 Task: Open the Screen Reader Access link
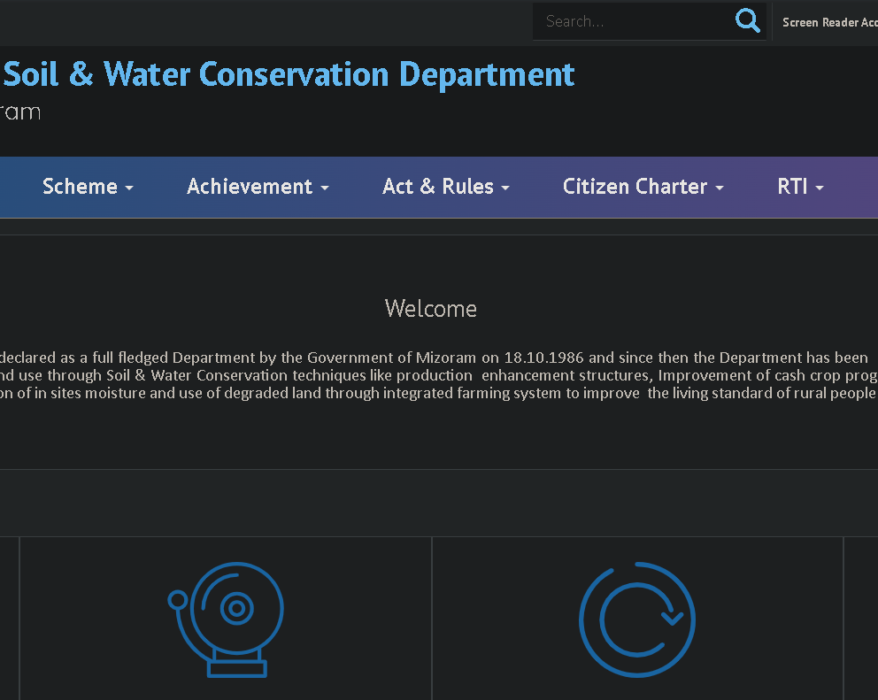(x=830, y=22)
